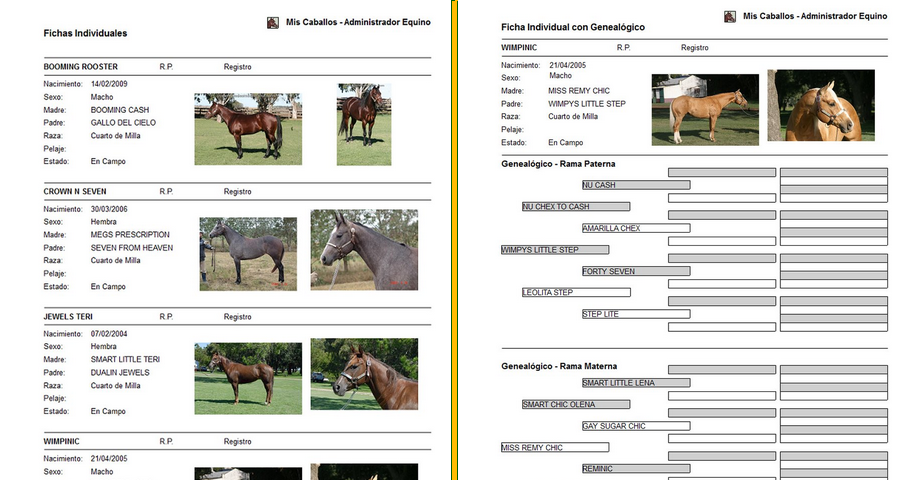The height and width of the screenshot is (480, 900).
Task: Select the MISS REMY CHIC pedigree box
Action: (x=555, y=447)
